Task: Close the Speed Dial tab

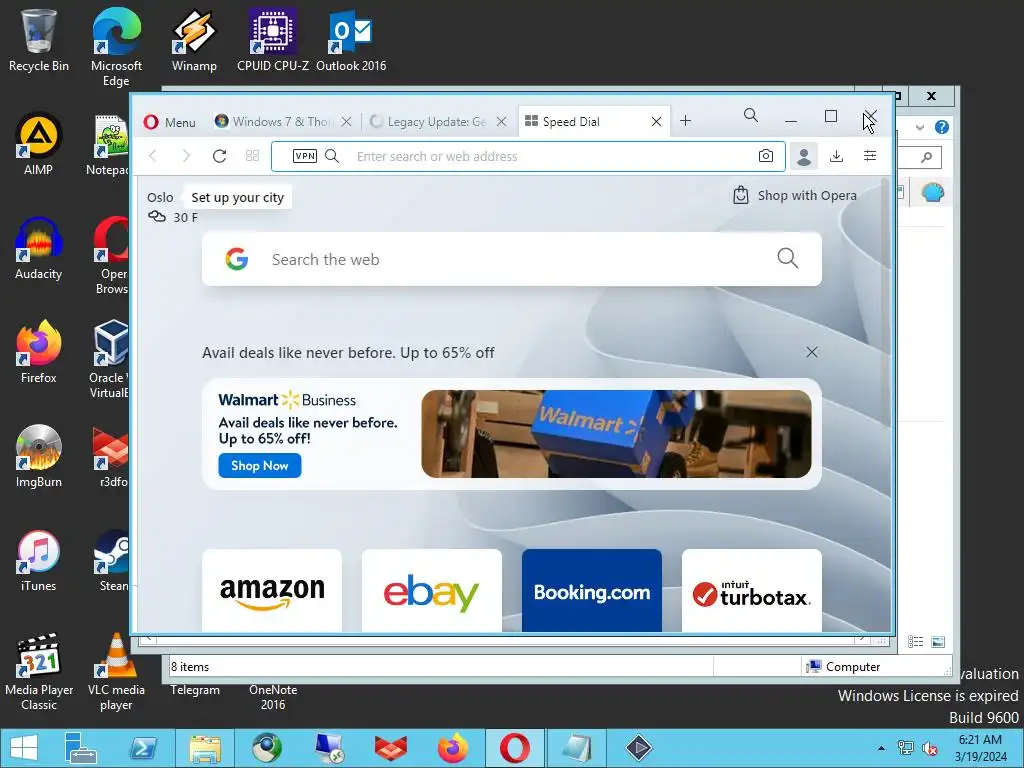Action: coord(656,121)
